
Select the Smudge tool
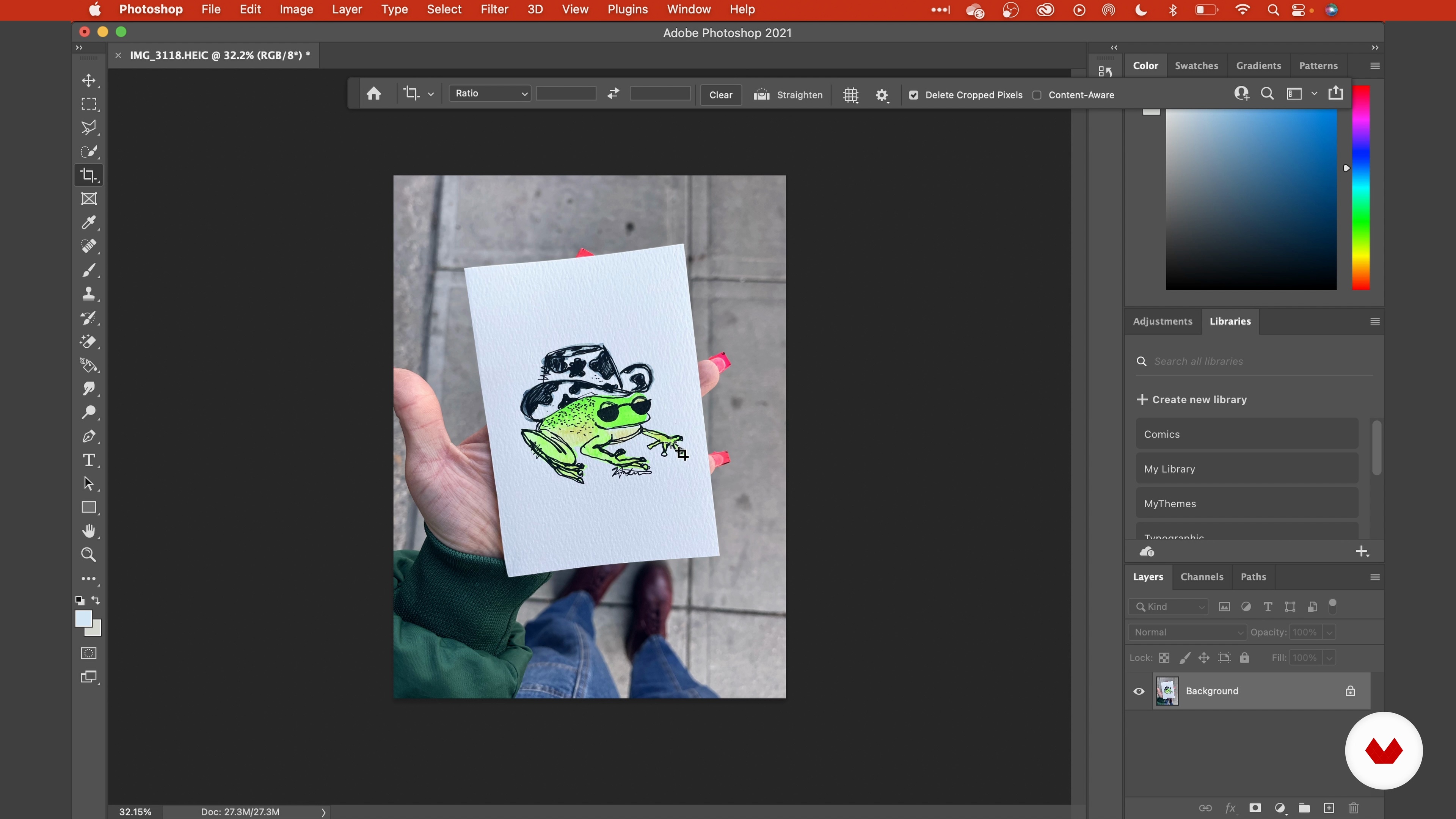(89, 389)
